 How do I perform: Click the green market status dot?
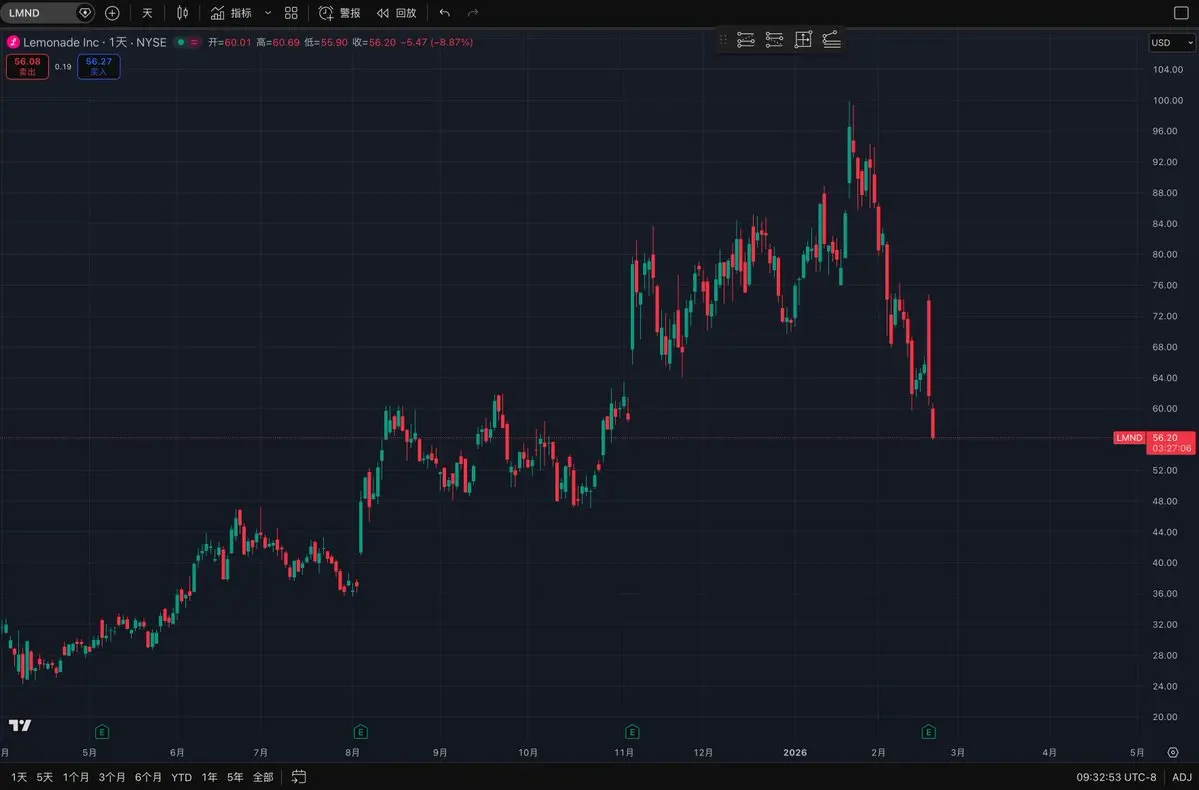point(181,42)
